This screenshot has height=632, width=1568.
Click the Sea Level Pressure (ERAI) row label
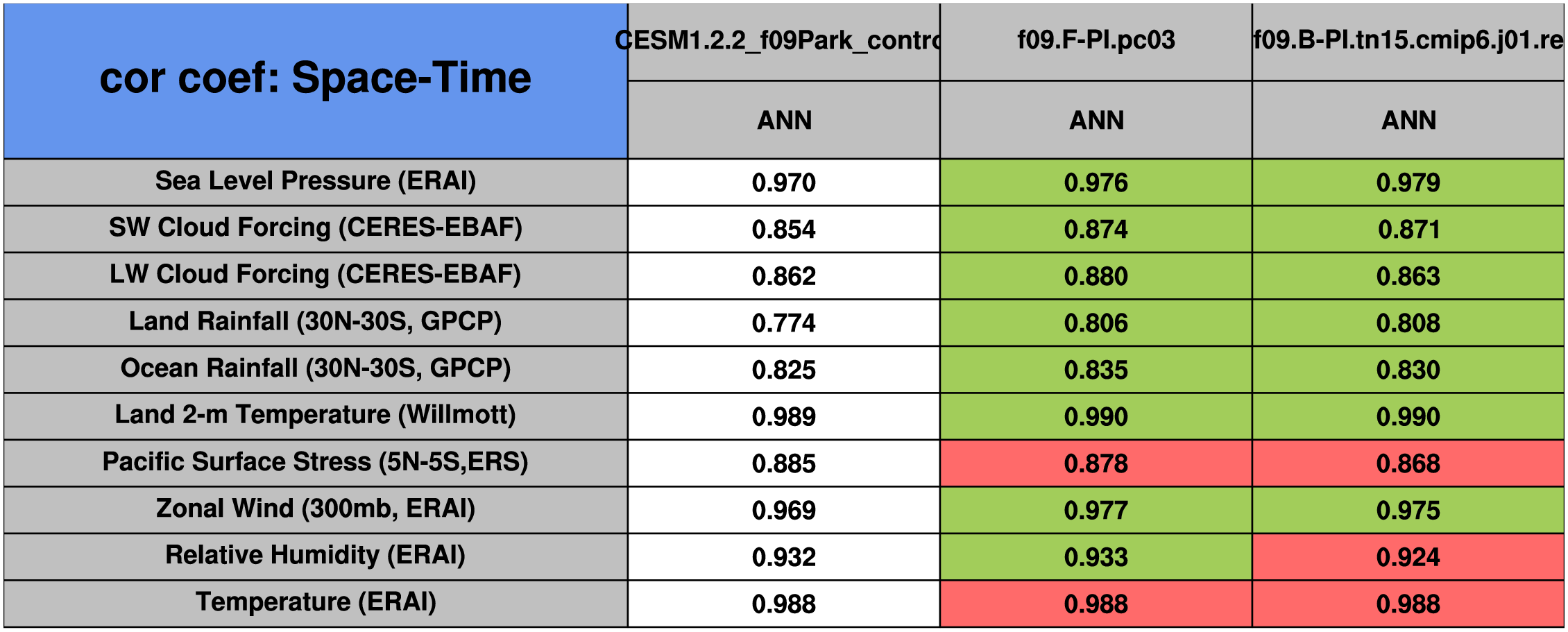pos(316,181)
